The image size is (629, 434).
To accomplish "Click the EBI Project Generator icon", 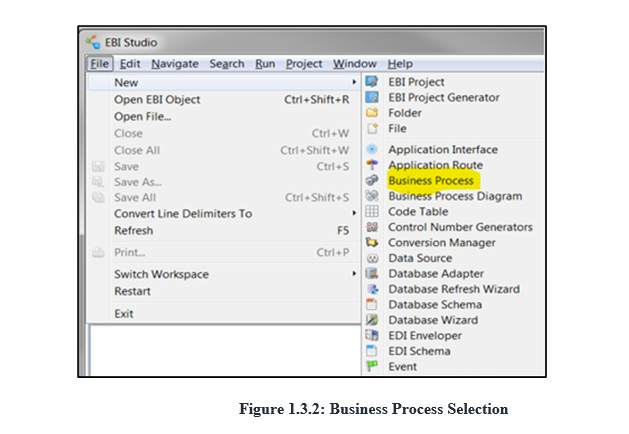I will 372,97.
